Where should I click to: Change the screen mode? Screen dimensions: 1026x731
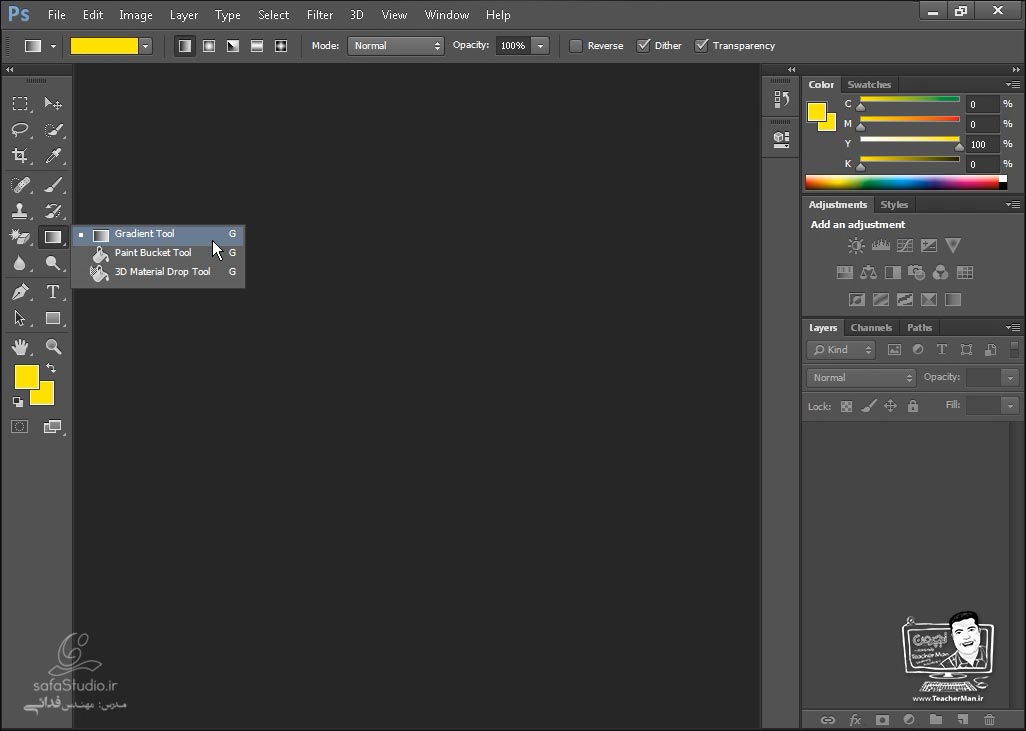53,427
